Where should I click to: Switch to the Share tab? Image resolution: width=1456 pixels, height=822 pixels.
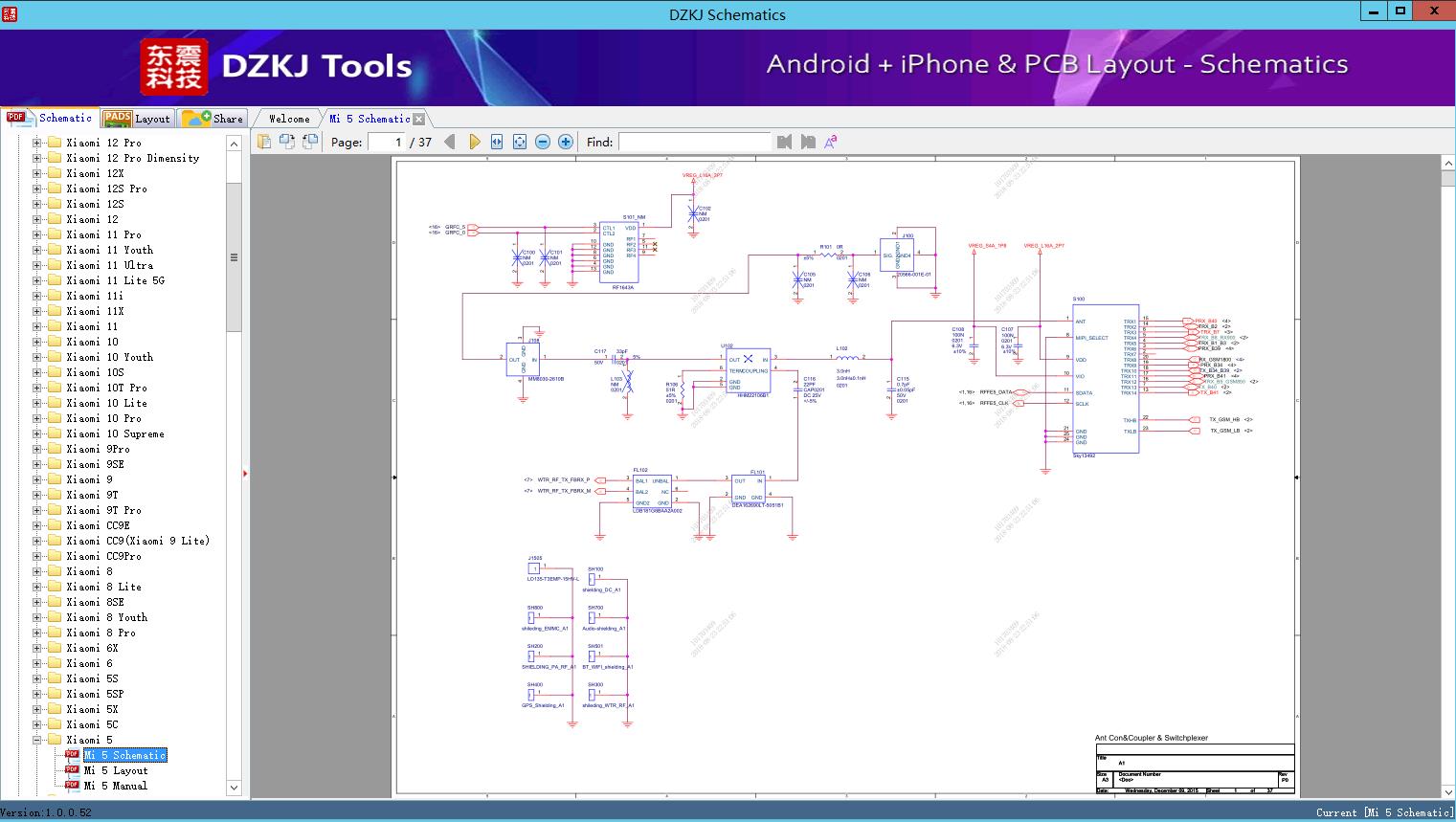[x=213, y=119]
